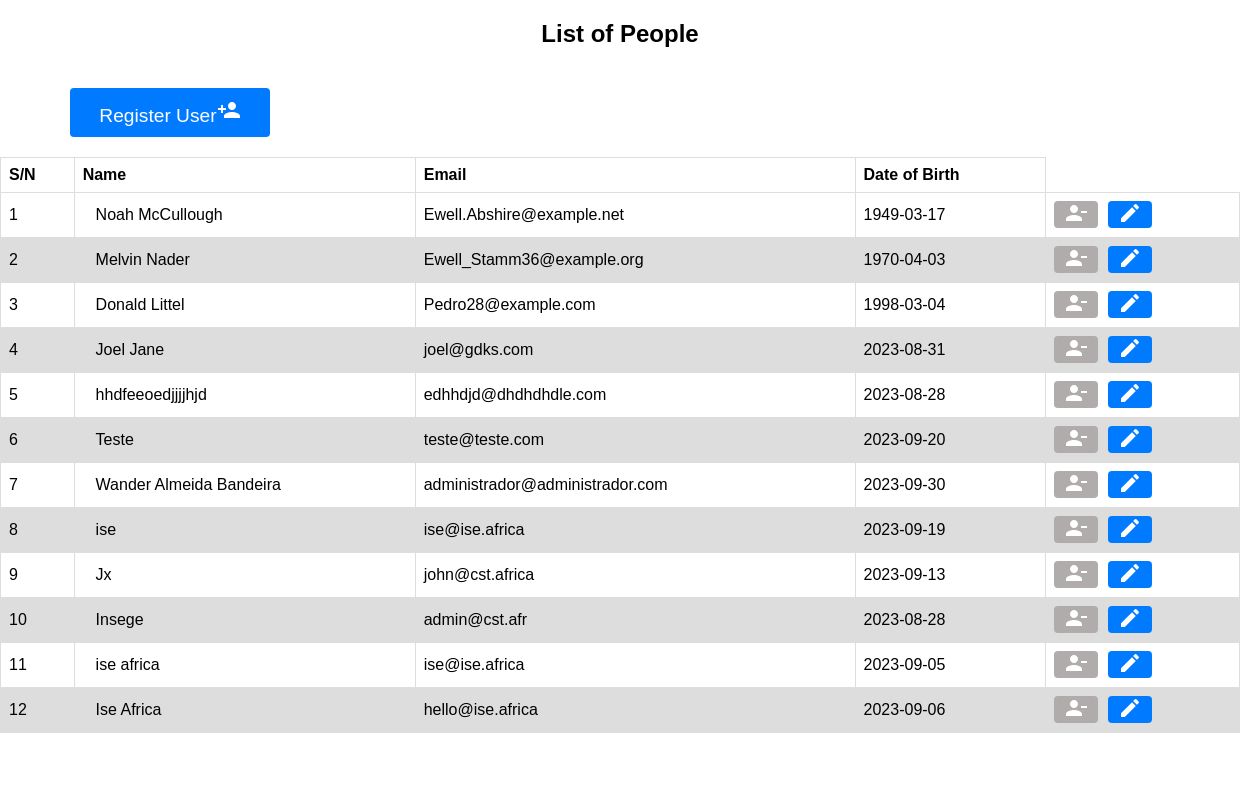
Task: Click birth date 2023-09-06
Action: 904,710
